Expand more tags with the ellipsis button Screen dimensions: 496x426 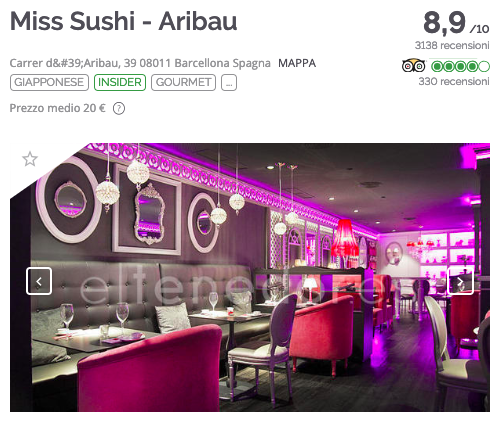[229, 83]
